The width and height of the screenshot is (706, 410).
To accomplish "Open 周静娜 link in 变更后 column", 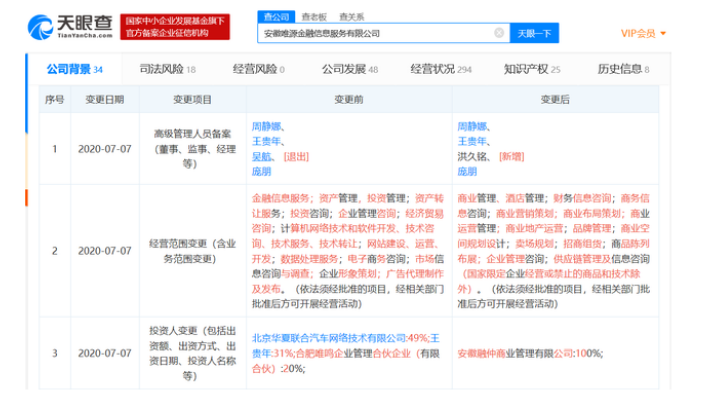I will (x=472, y=126).
